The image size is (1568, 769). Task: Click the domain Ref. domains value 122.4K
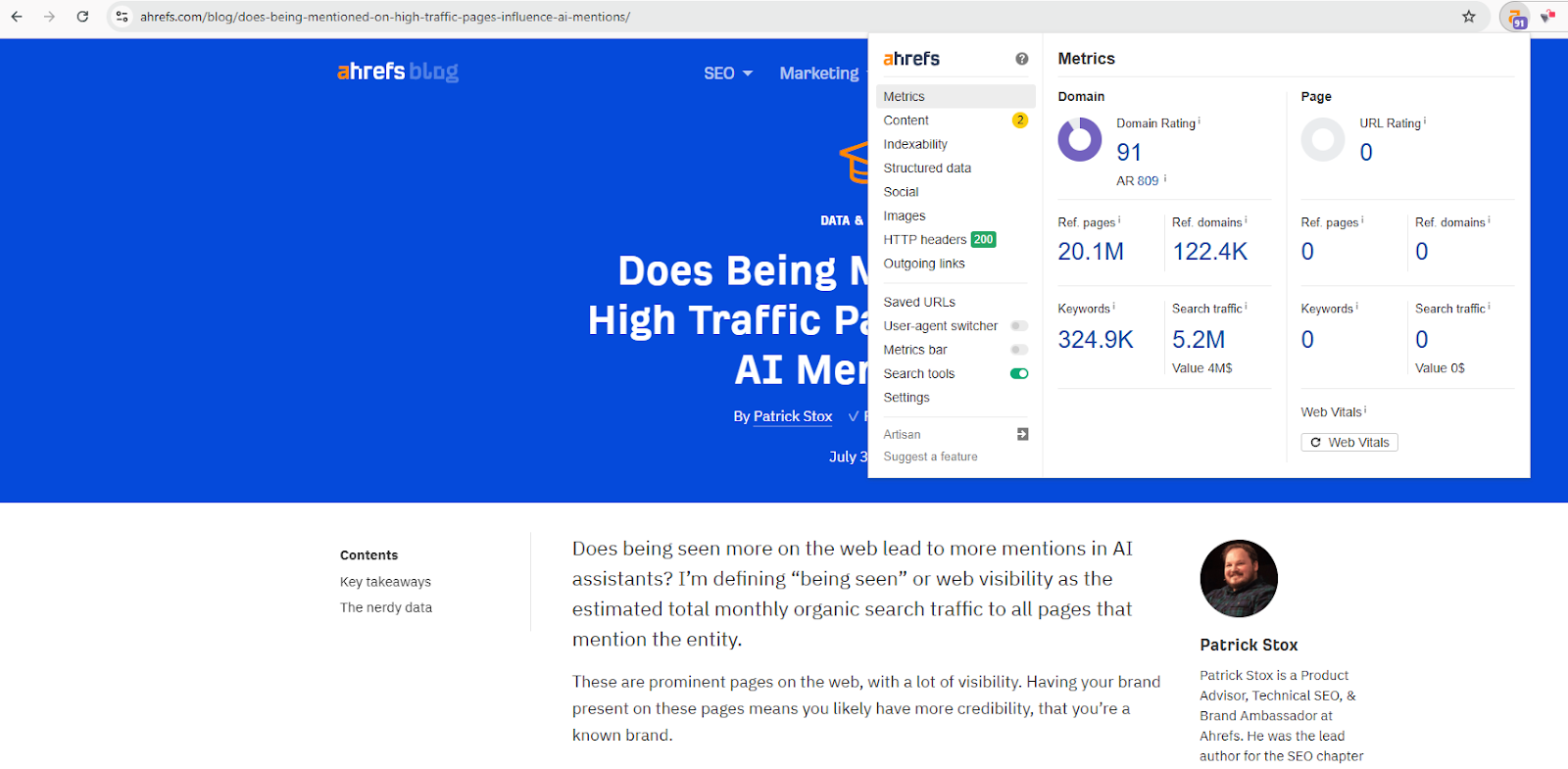point(1210,252)
